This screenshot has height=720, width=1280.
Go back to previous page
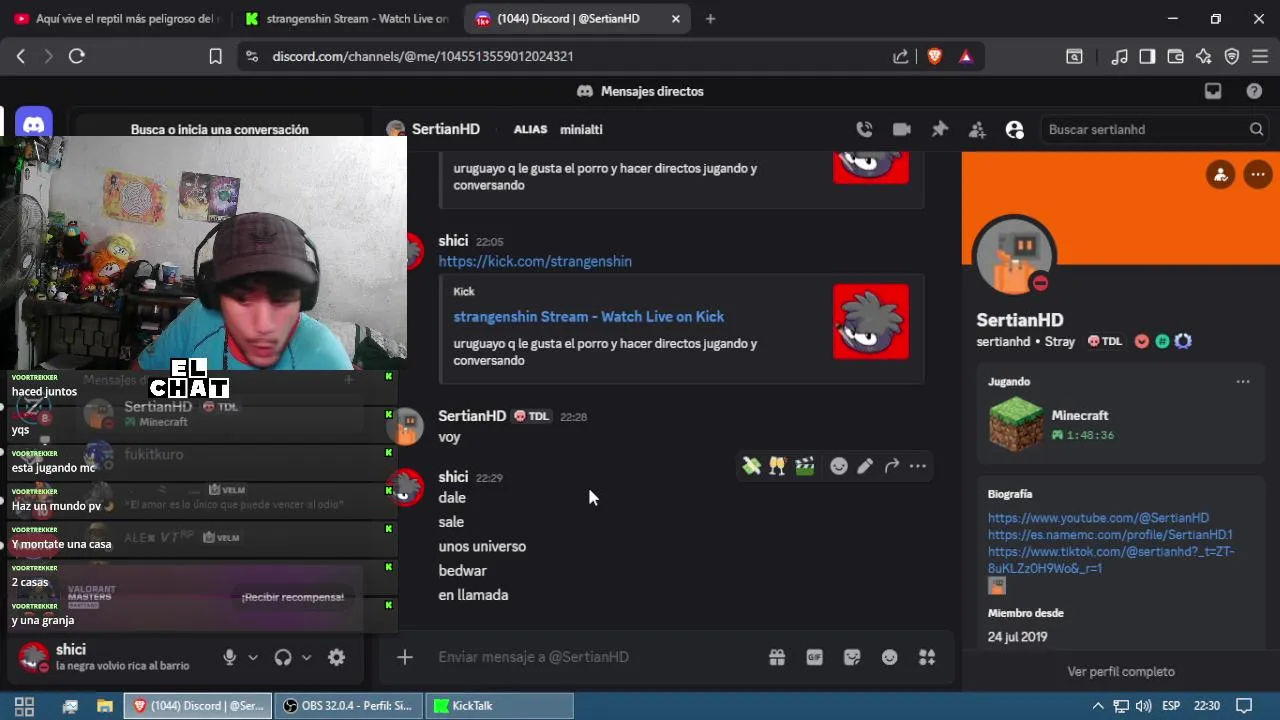point(20,56)
